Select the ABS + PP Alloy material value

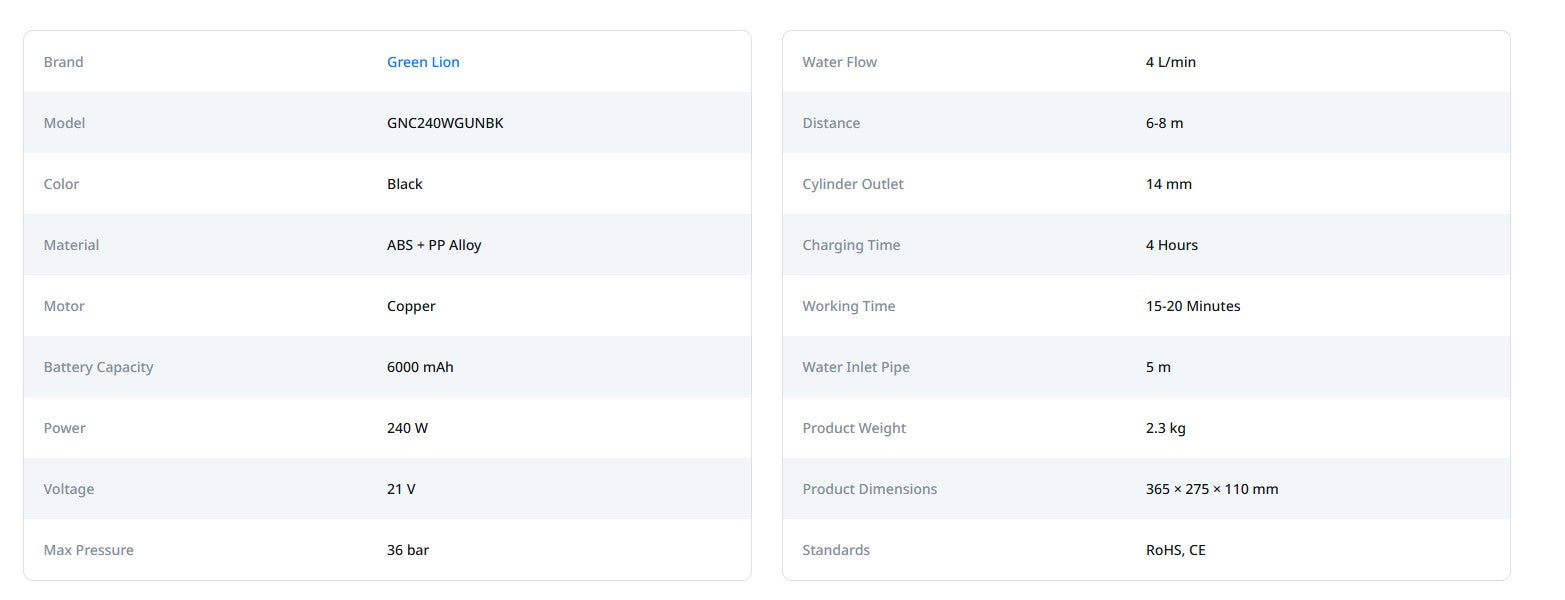coord(434,245)
